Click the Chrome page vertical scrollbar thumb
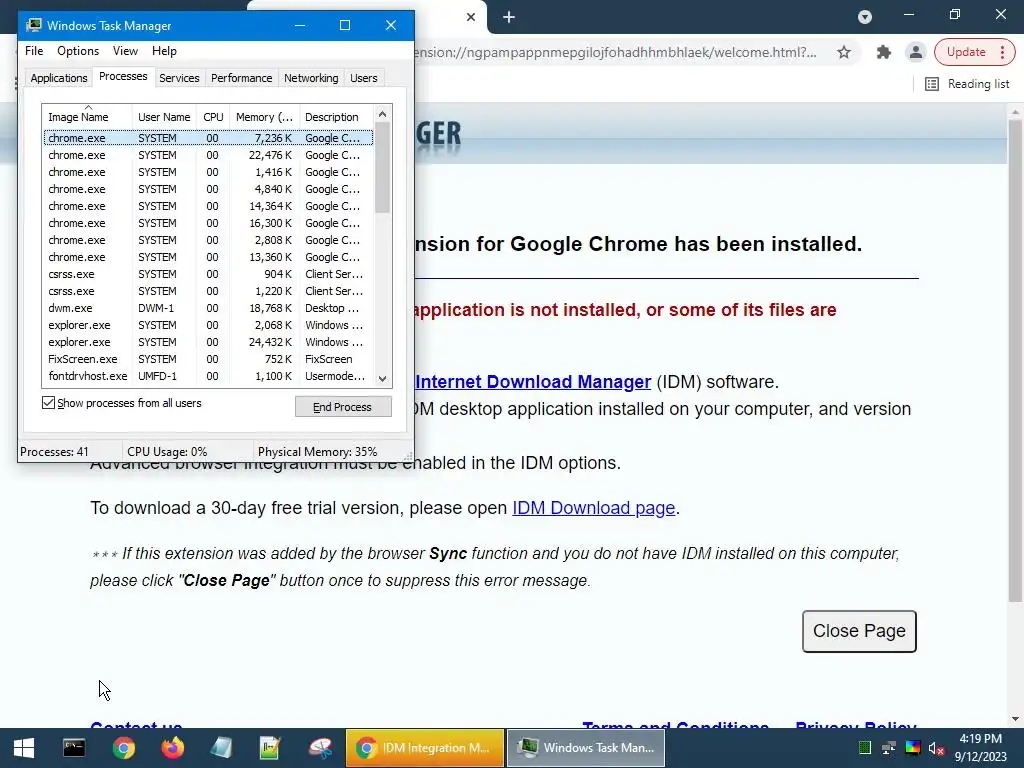 point(1015,360)
